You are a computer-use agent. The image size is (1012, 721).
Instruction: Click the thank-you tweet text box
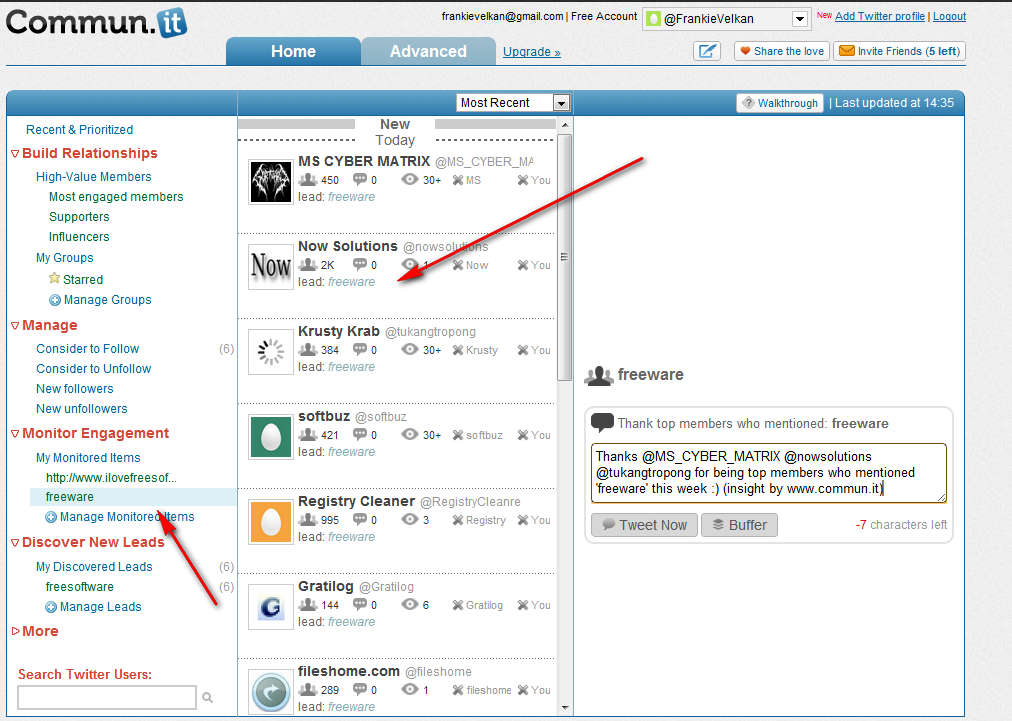tap(769, 473)
